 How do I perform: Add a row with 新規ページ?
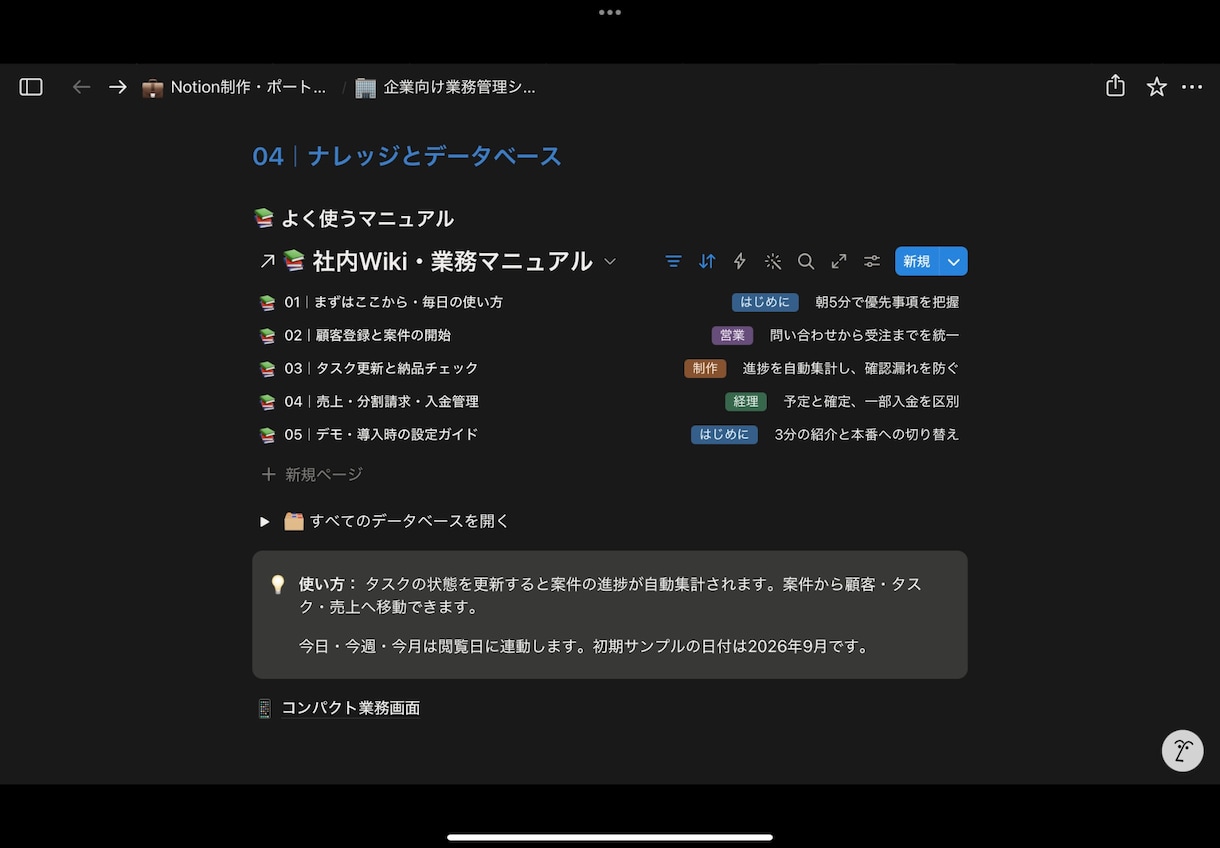click(x=312, y=474)
